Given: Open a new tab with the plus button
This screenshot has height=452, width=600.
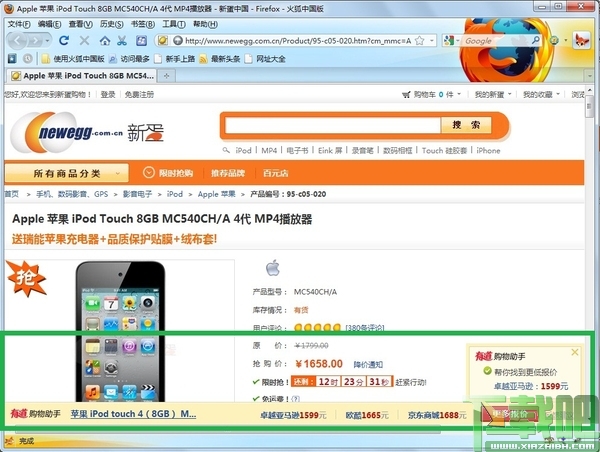Looking at the screenshot, I should coord(166,76).
